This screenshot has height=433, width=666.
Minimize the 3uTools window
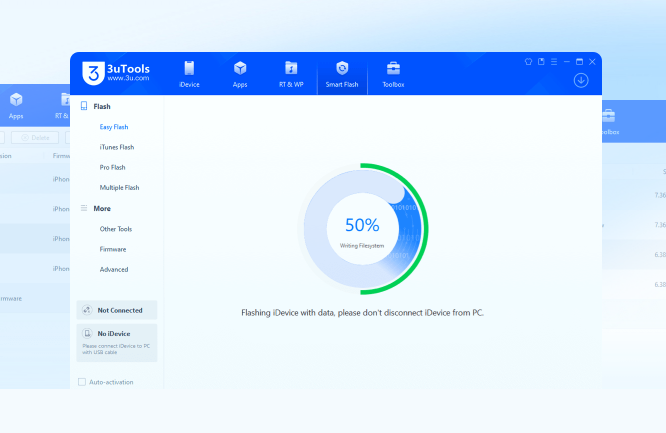pos(567,62)
